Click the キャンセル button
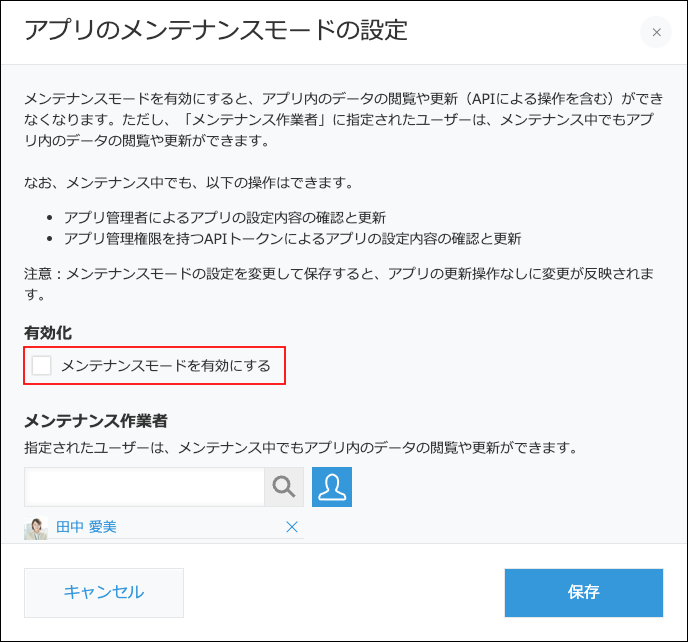688x642 pixels. [104, 593]
